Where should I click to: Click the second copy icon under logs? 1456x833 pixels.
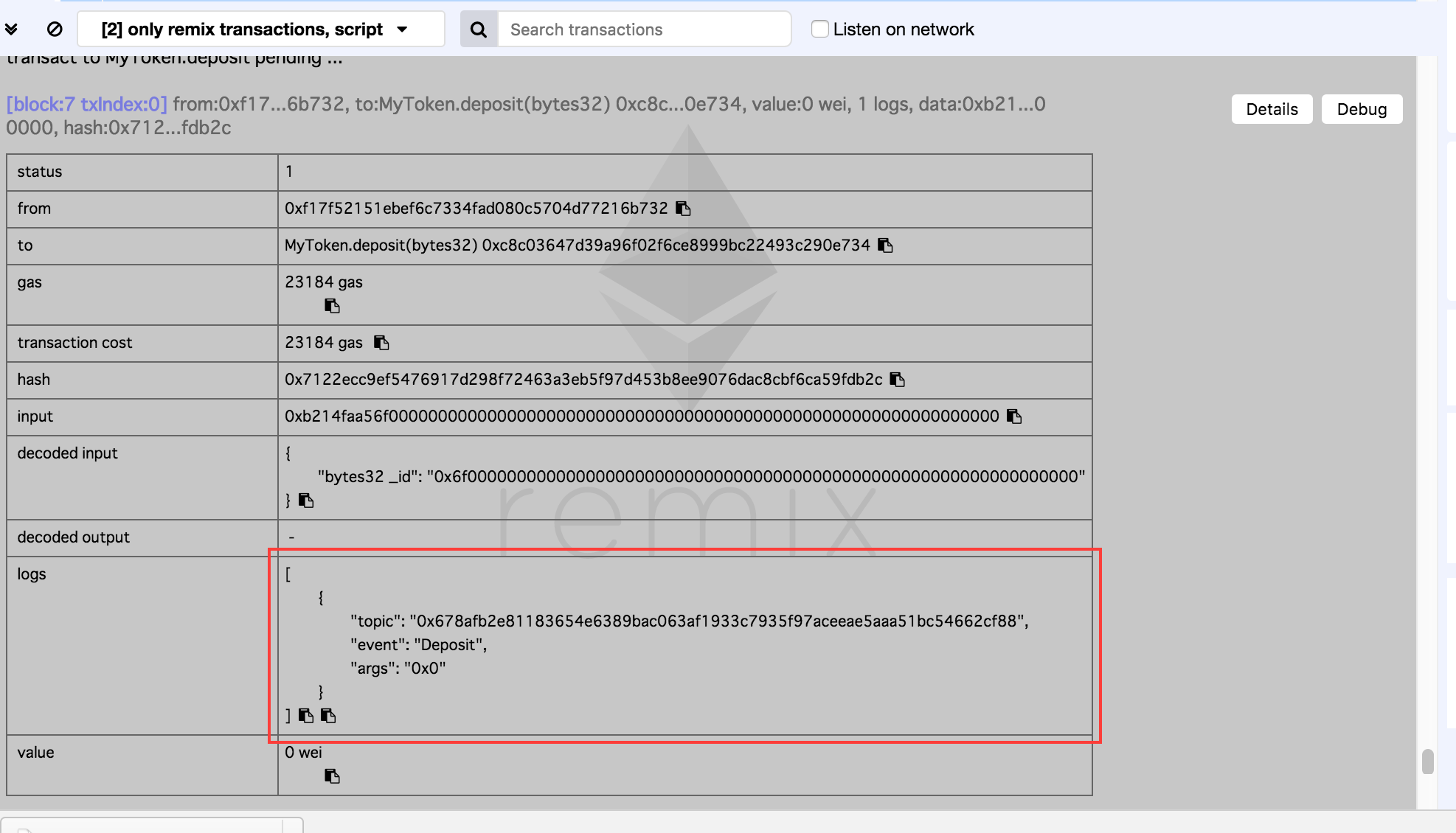[328, 716]
